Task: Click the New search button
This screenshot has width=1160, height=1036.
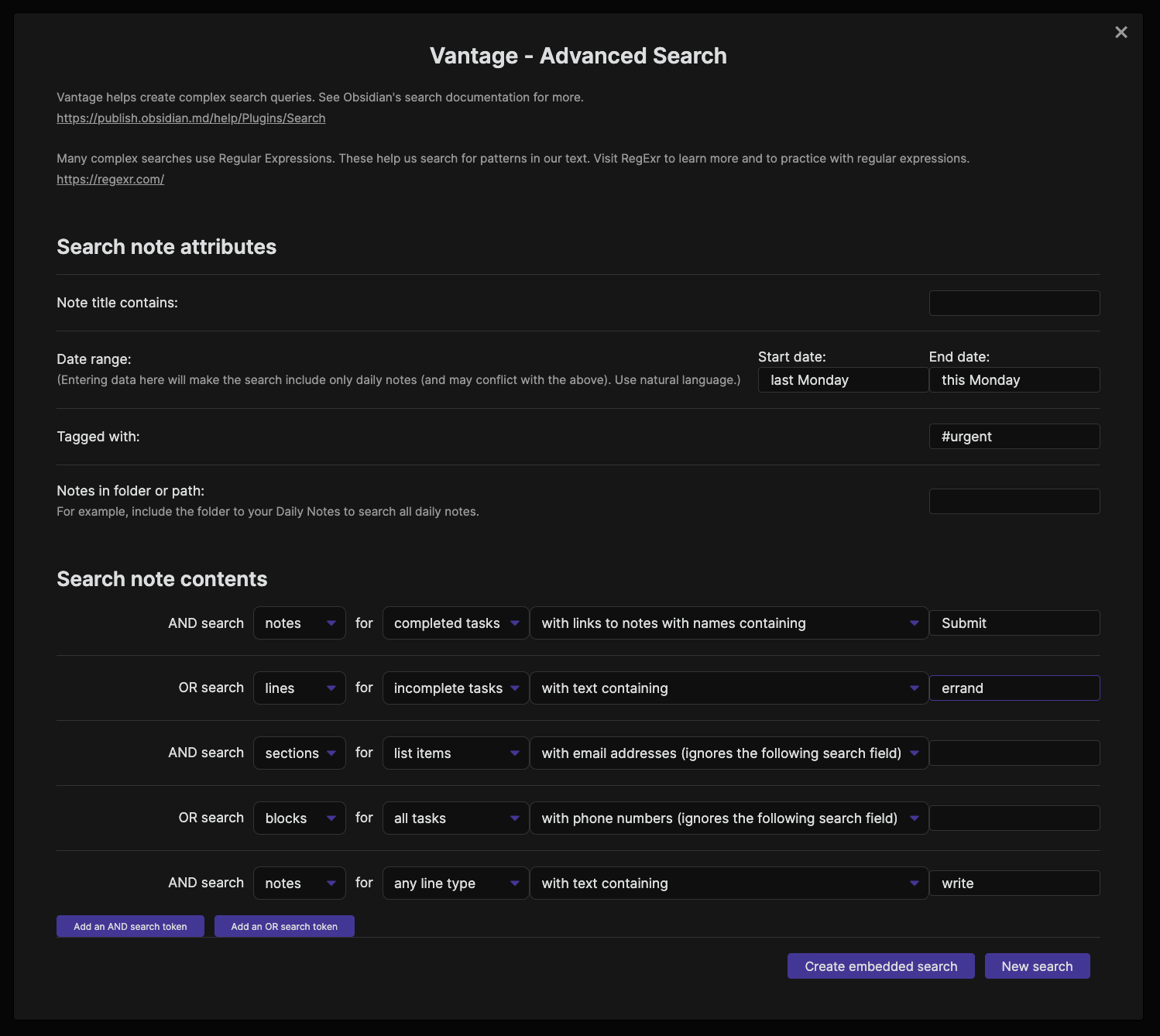Action: [x=1037, y=966]
